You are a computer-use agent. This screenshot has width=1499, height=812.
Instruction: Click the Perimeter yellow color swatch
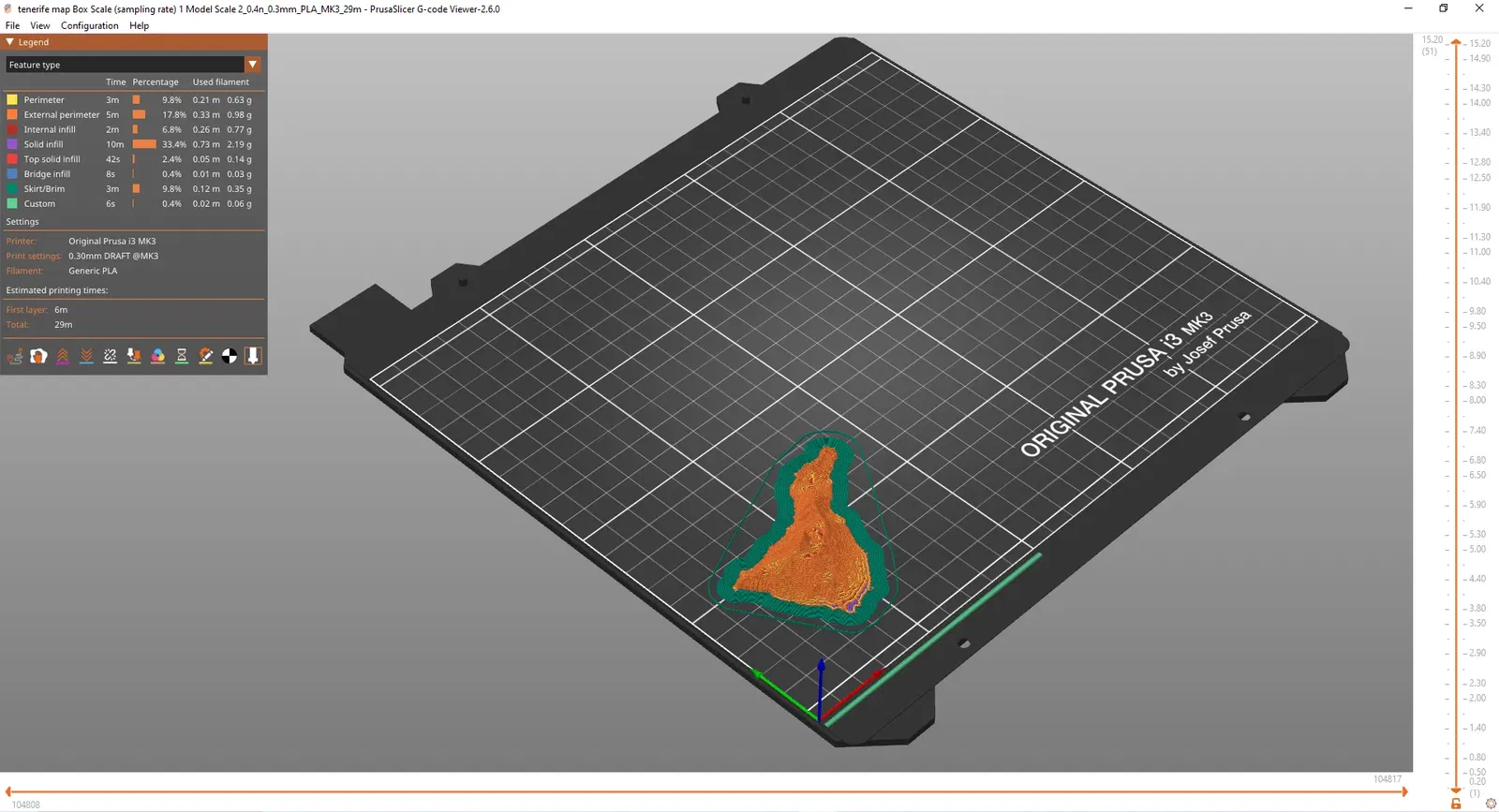tap(12, 99)
